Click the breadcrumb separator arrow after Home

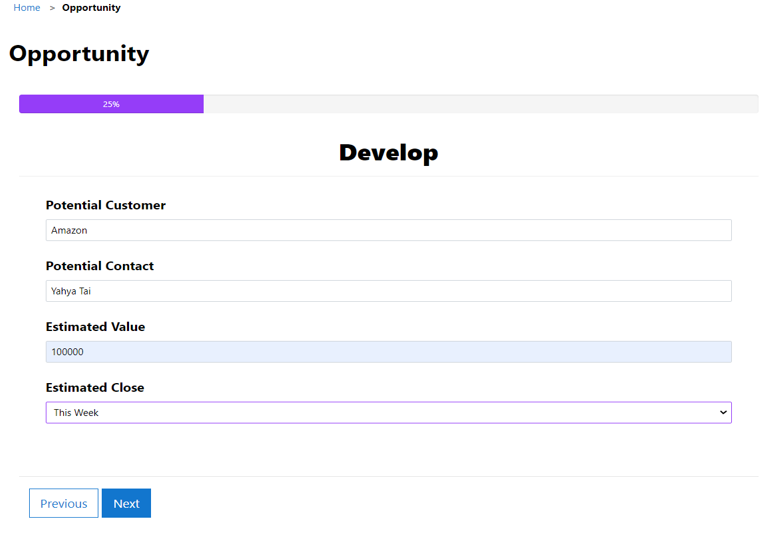point(52,8)
